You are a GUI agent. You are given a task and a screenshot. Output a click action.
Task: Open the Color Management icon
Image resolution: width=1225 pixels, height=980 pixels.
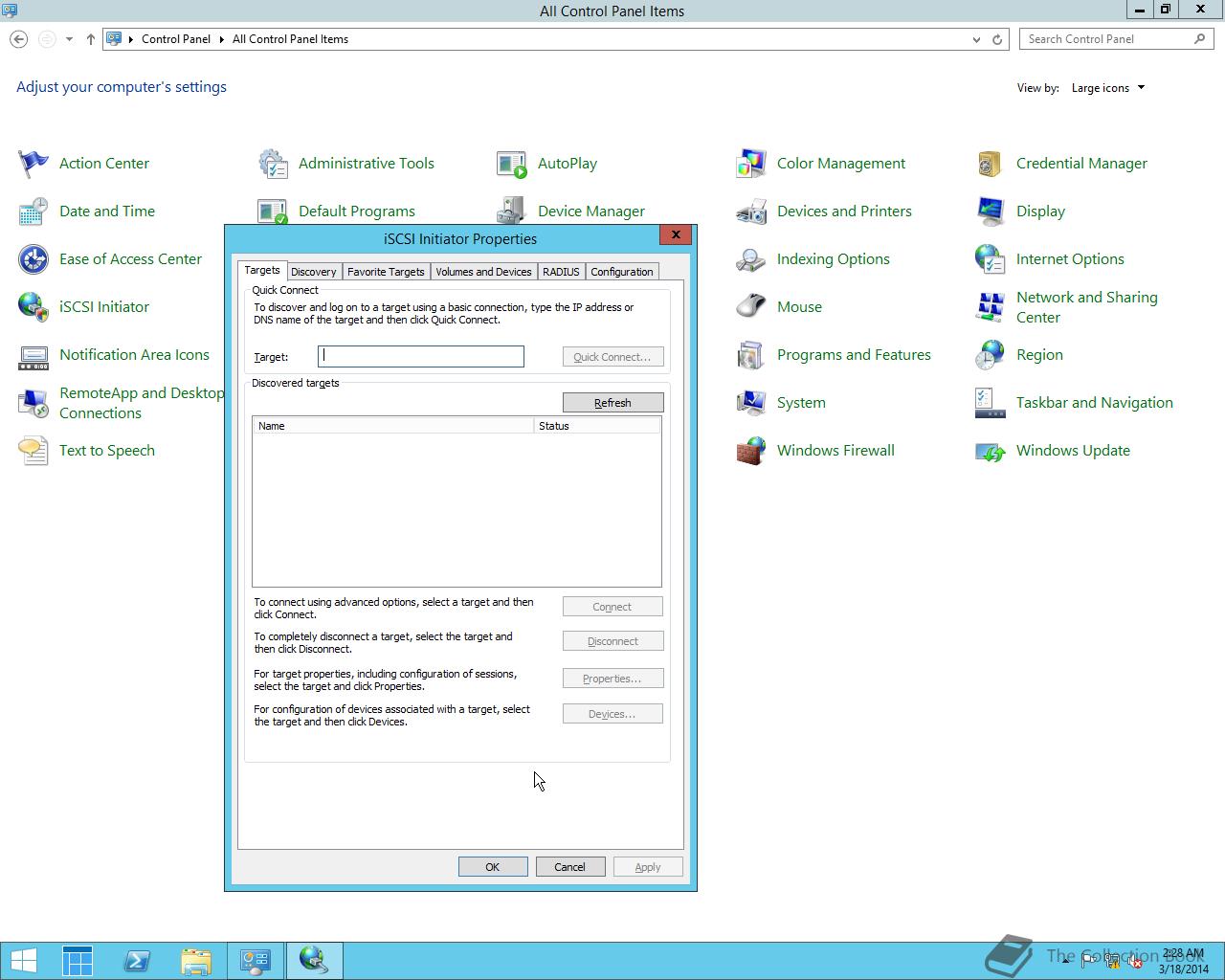click(x=751, y=164)
